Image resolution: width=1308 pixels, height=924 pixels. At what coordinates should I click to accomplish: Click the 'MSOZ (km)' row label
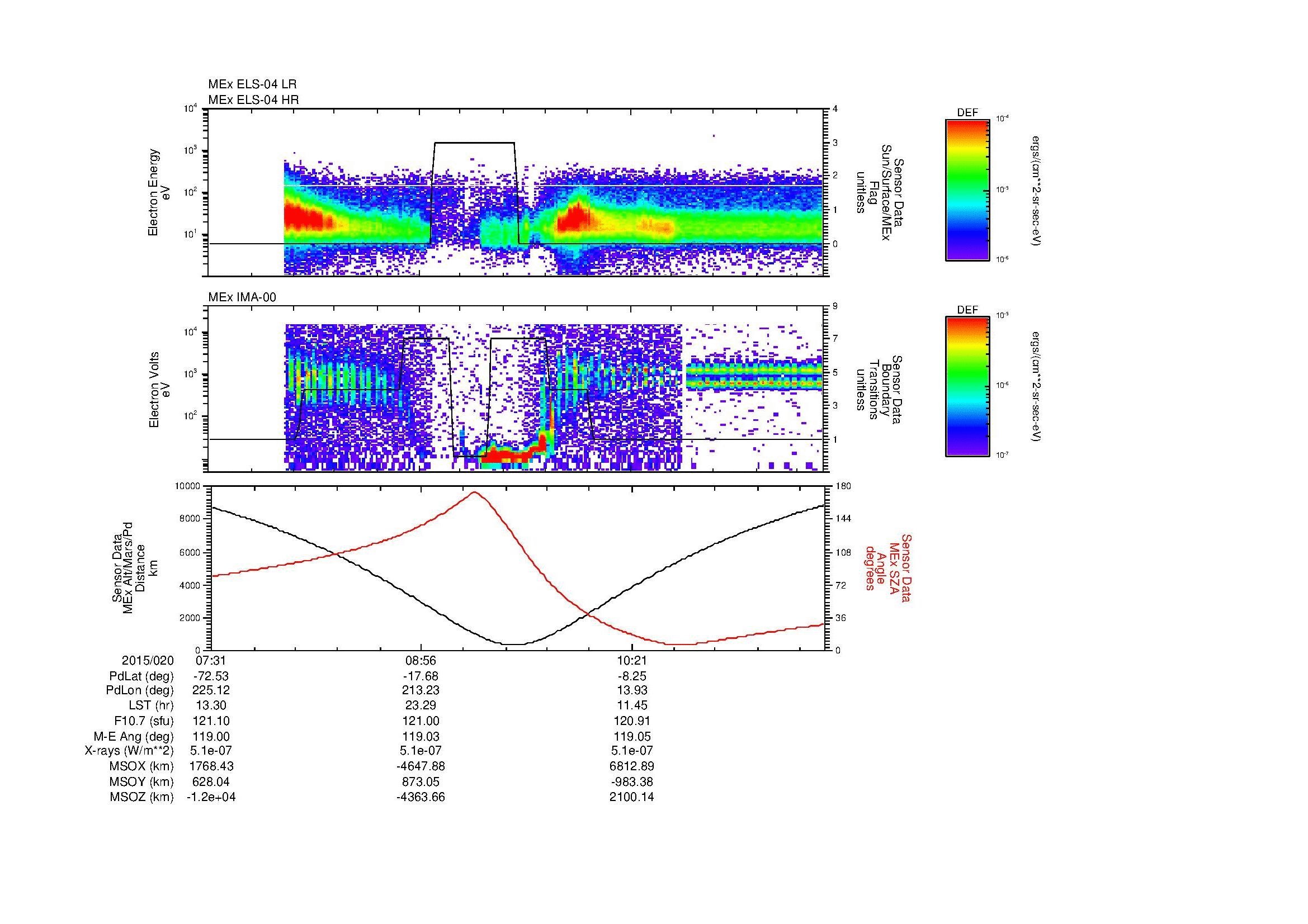[141, 797]
